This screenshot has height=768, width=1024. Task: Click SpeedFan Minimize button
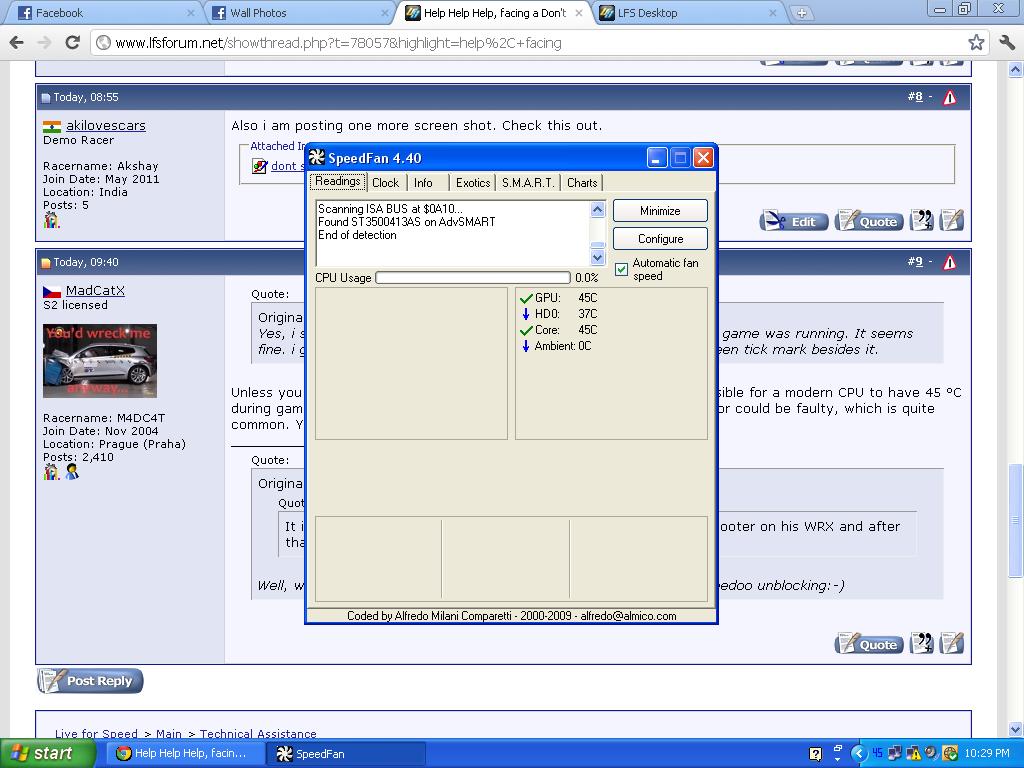coord(660,211)
